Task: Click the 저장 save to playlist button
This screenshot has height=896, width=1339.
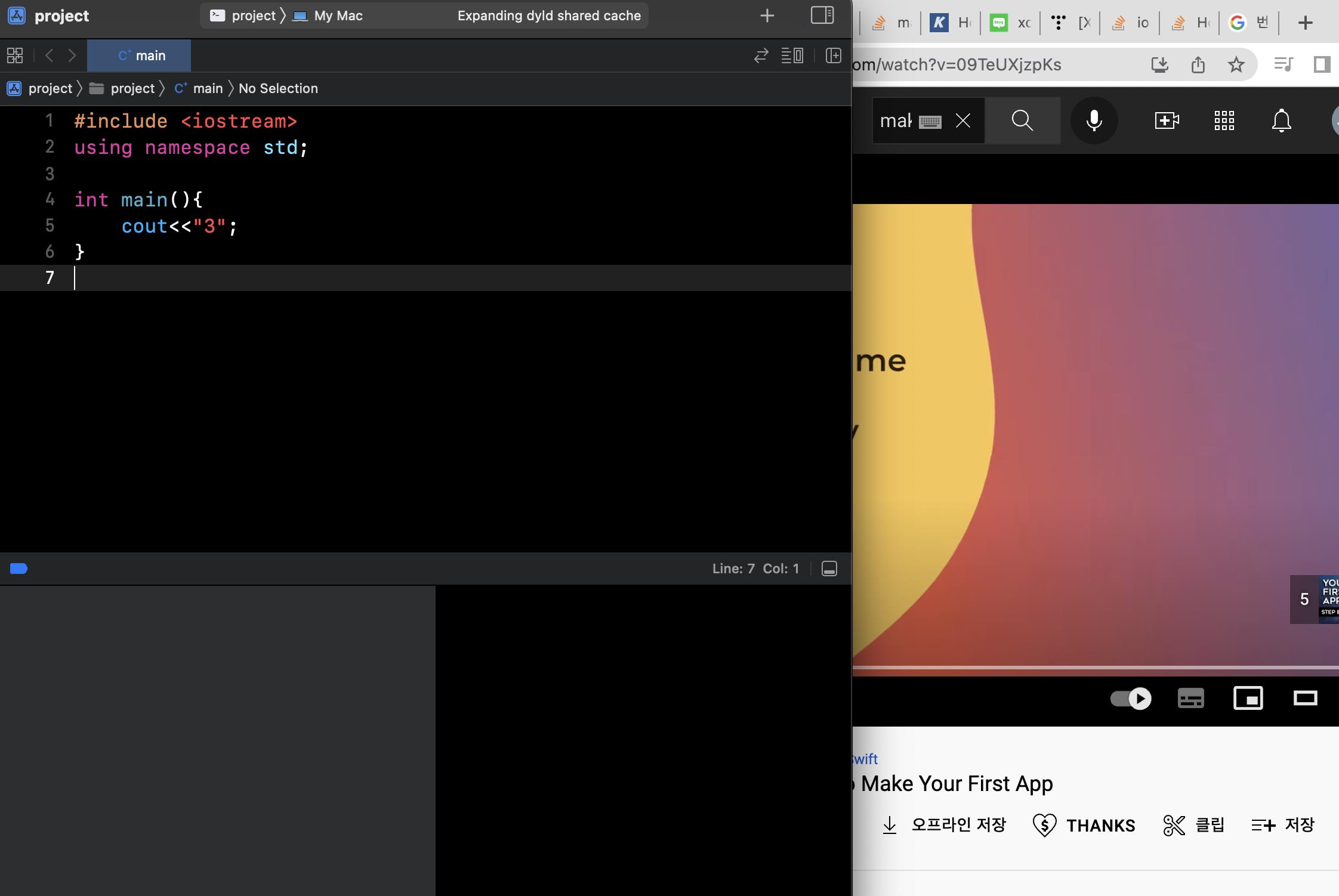Action: point(1283,825)
